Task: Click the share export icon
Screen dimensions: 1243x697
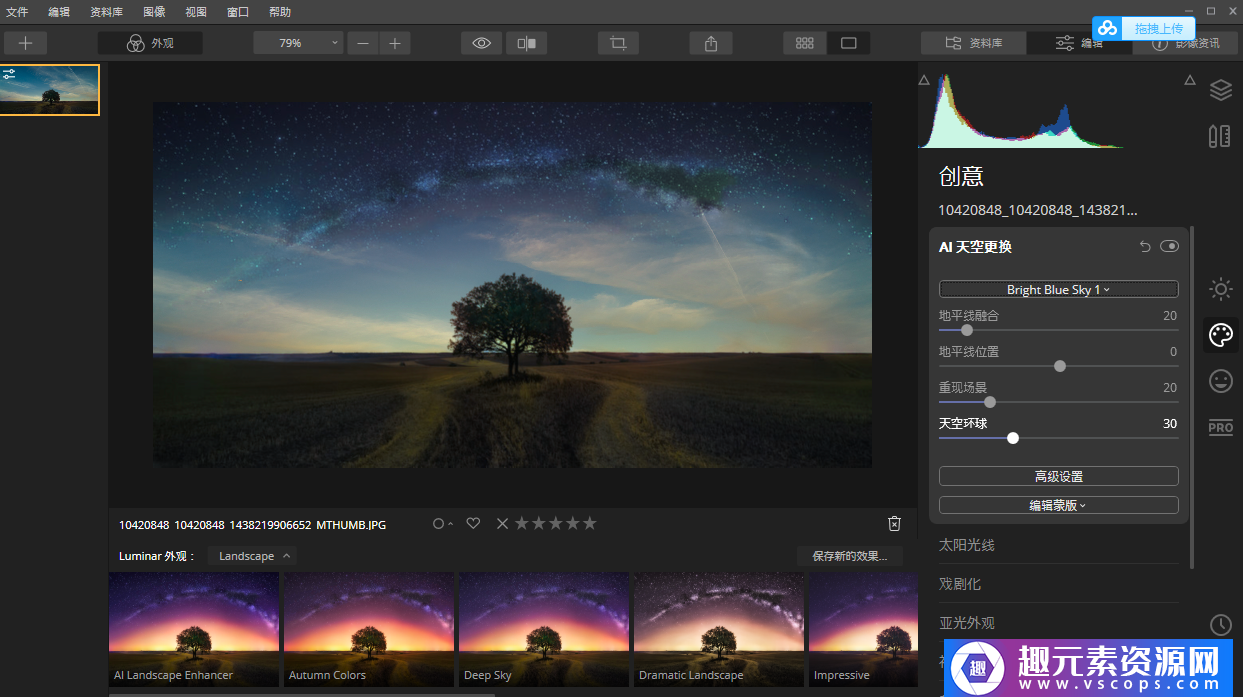Action: point(711,43)
